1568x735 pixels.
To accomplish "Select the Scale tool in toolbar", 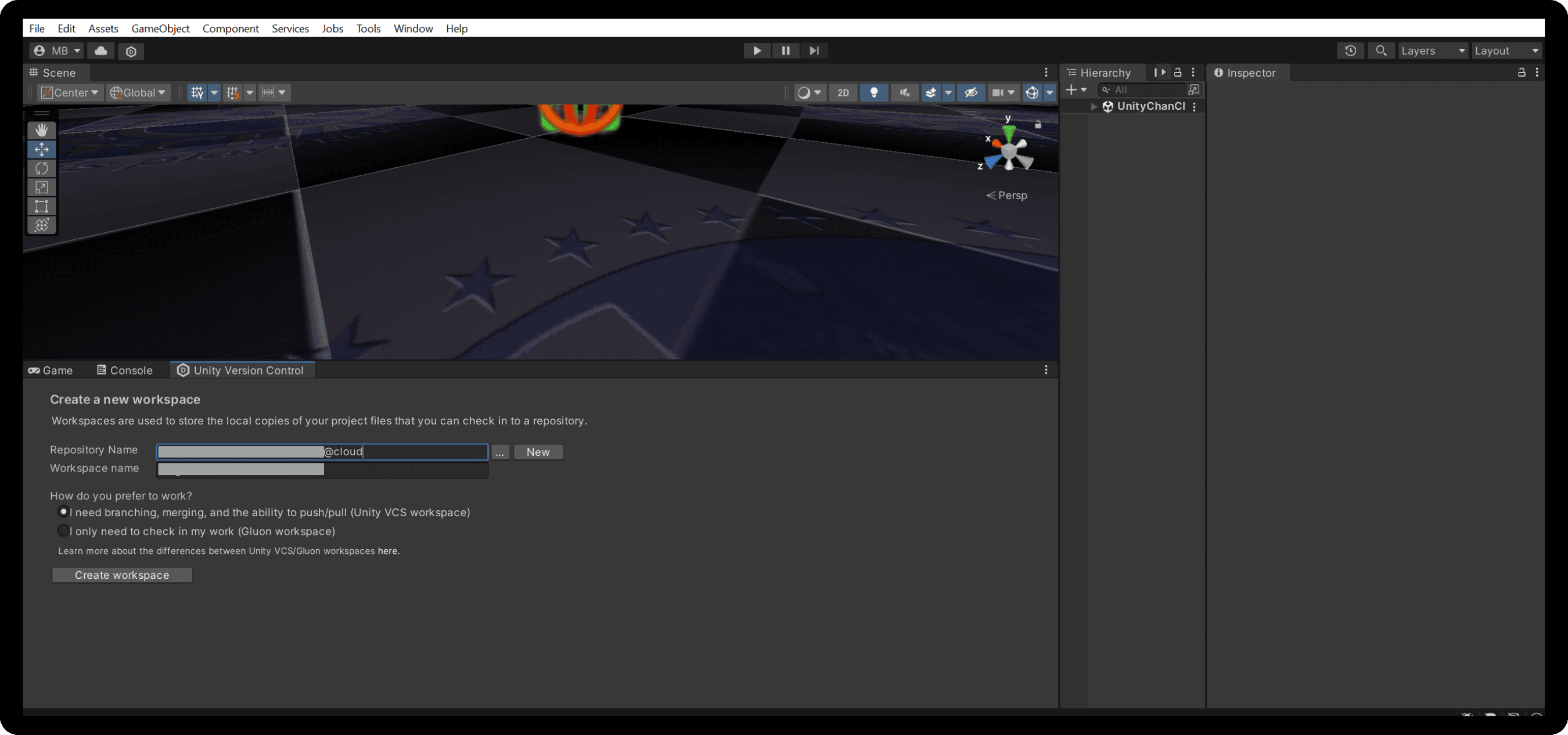I will 40,187.
